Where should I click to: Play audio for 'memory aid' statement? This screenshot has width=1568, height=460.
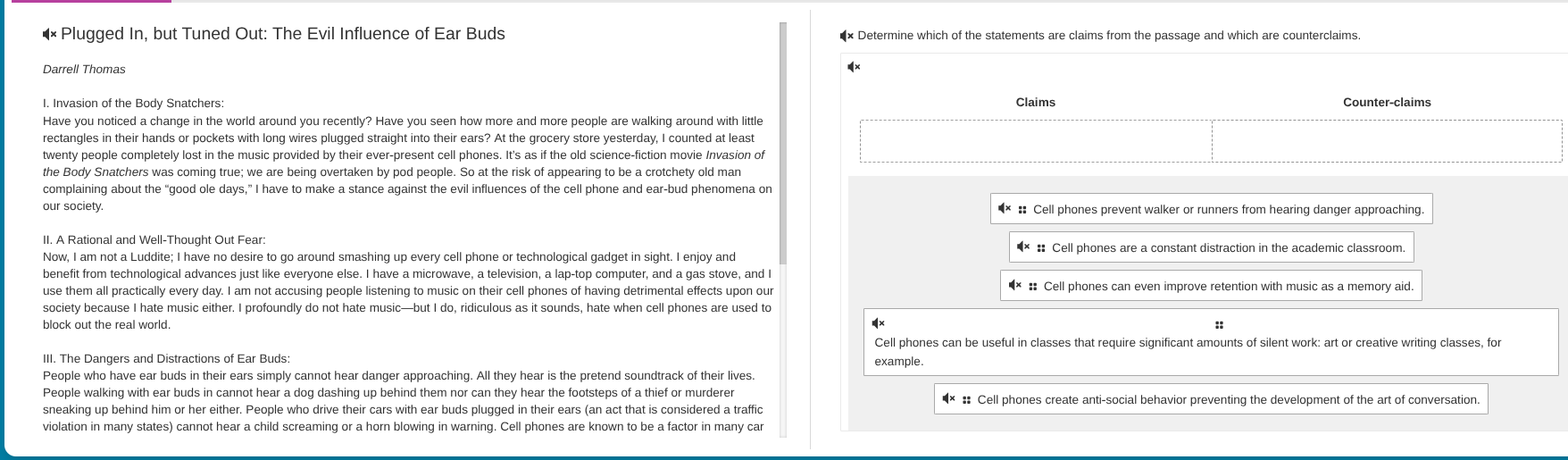[1014, 286]
